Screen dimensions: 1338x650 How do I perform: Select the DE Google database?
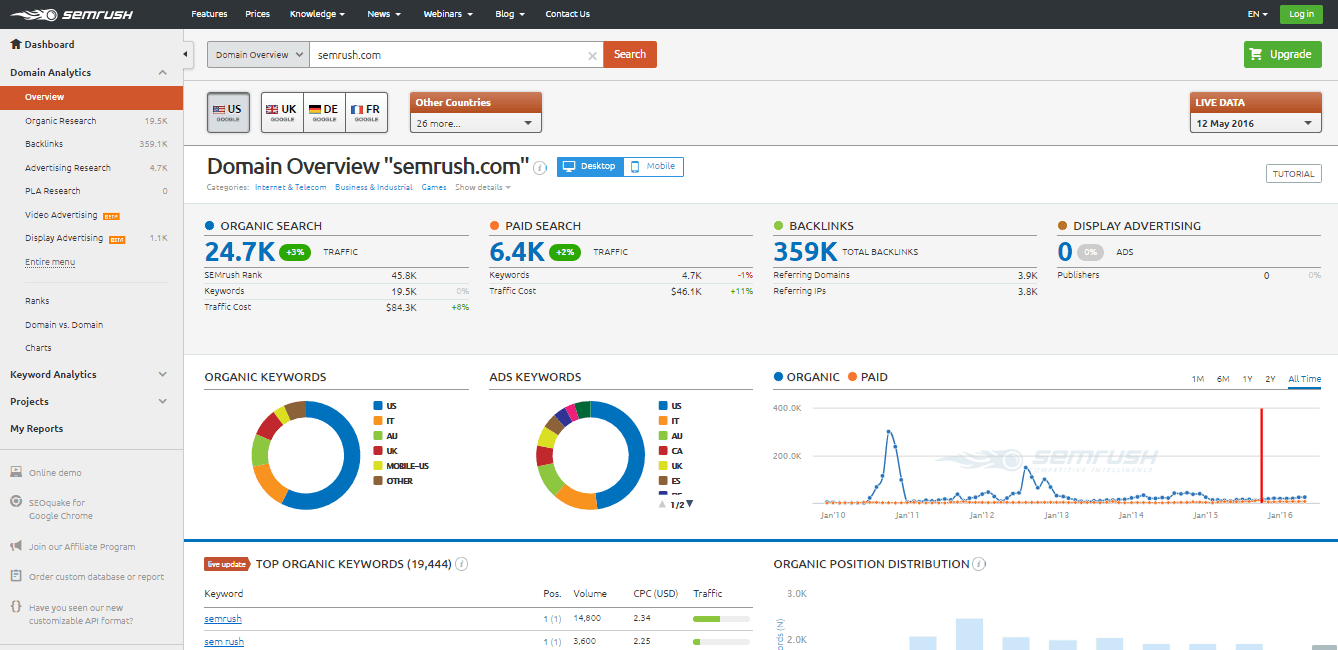[324, 113]
